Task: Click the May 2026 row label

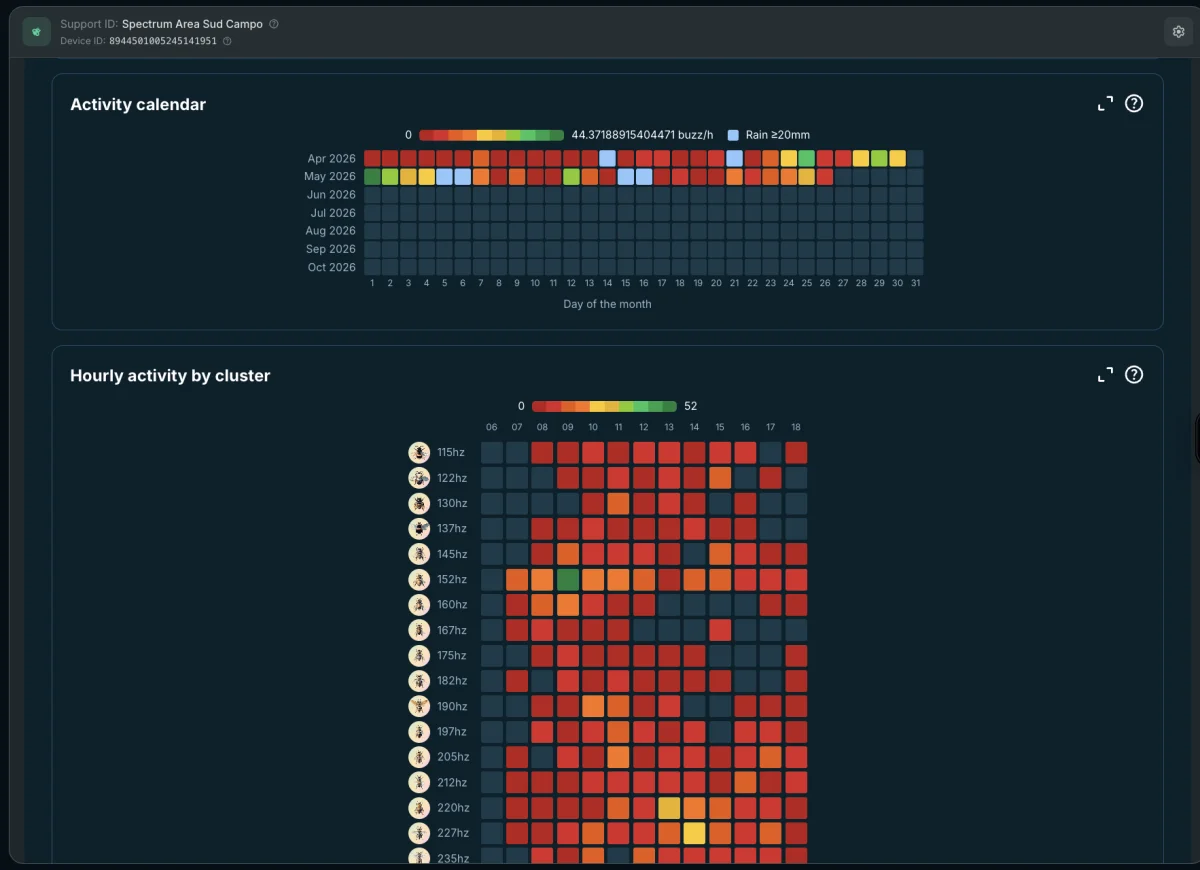Action: point(330,177)
